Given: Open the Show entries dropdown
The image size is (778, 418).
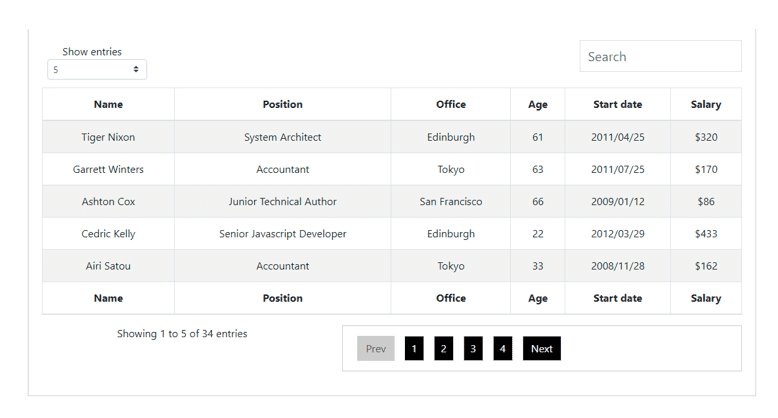Looking at the screenshot, I should click(97, 70).
